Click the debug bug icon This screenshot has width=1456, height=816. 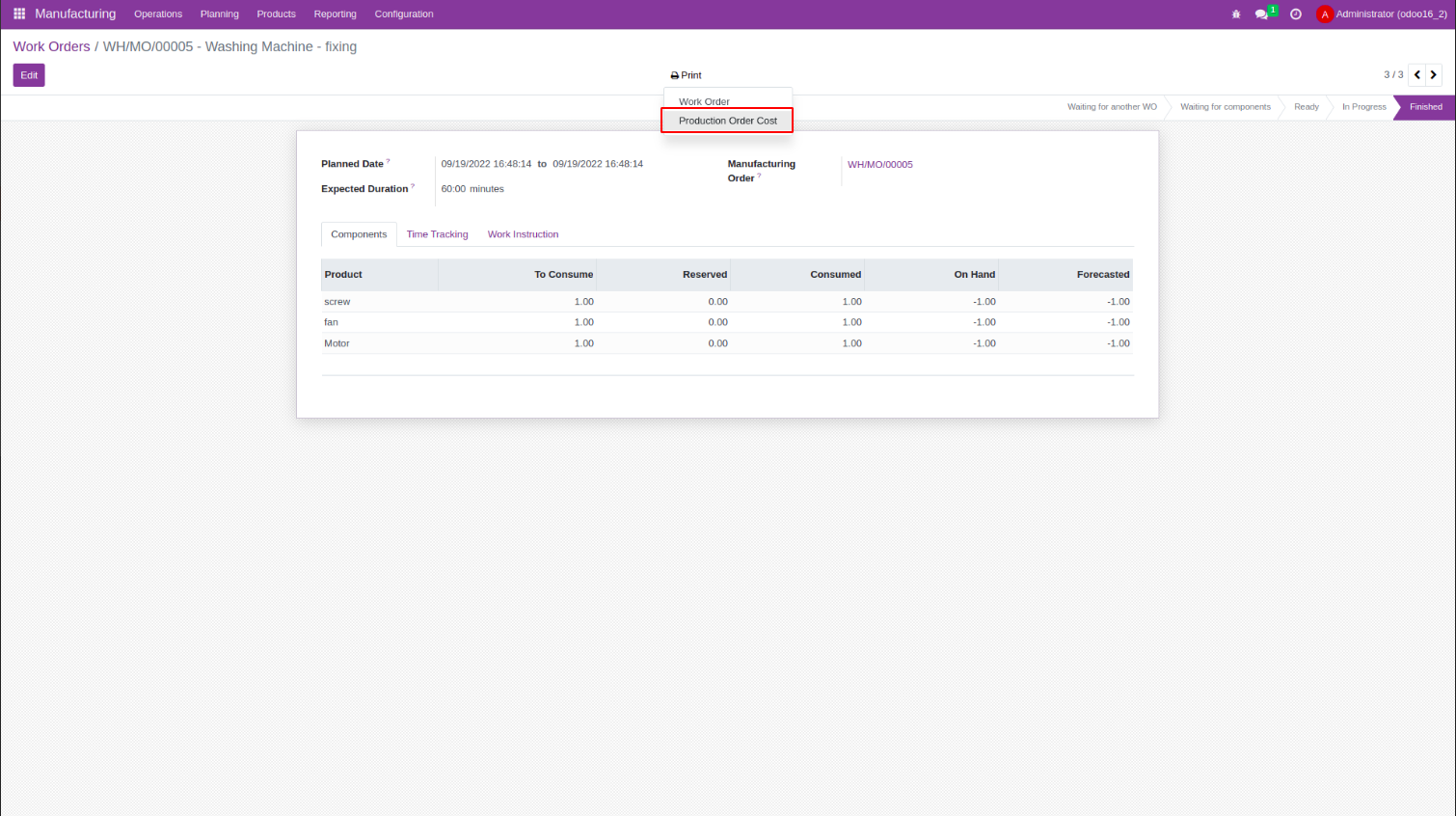1236,14
